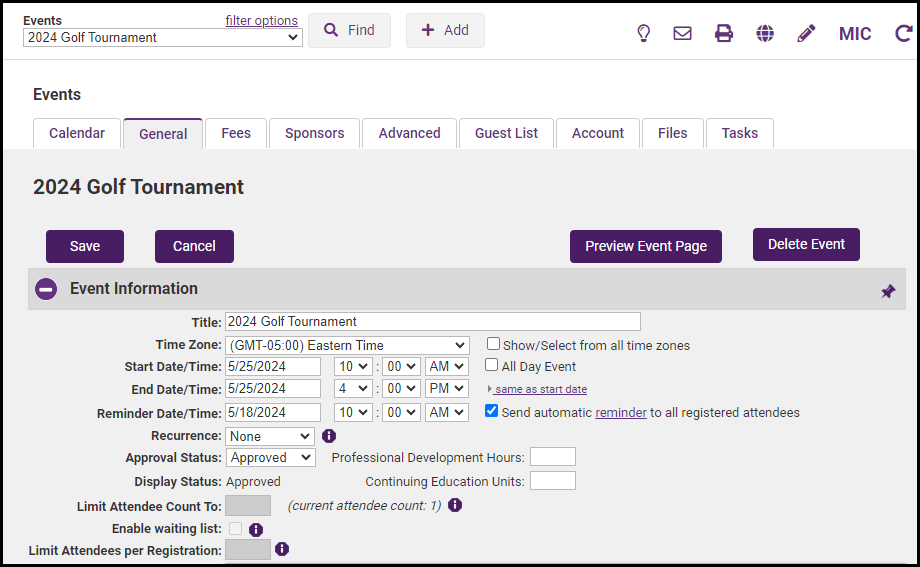This screenshot has height=567, width=920.
Task: Open the Guest List tab
Action: point(506,133)
